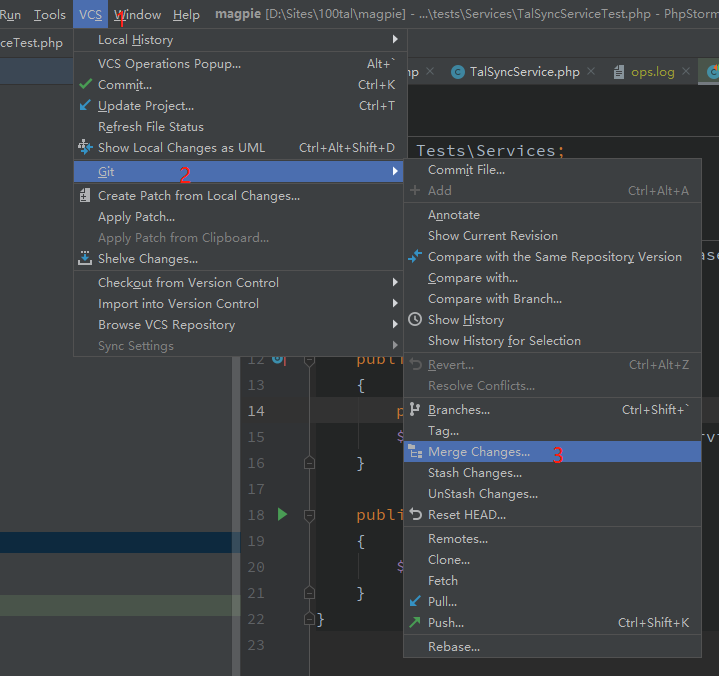Select Fetch in Git submenu

pyautogui.click(x=553, y=581)
